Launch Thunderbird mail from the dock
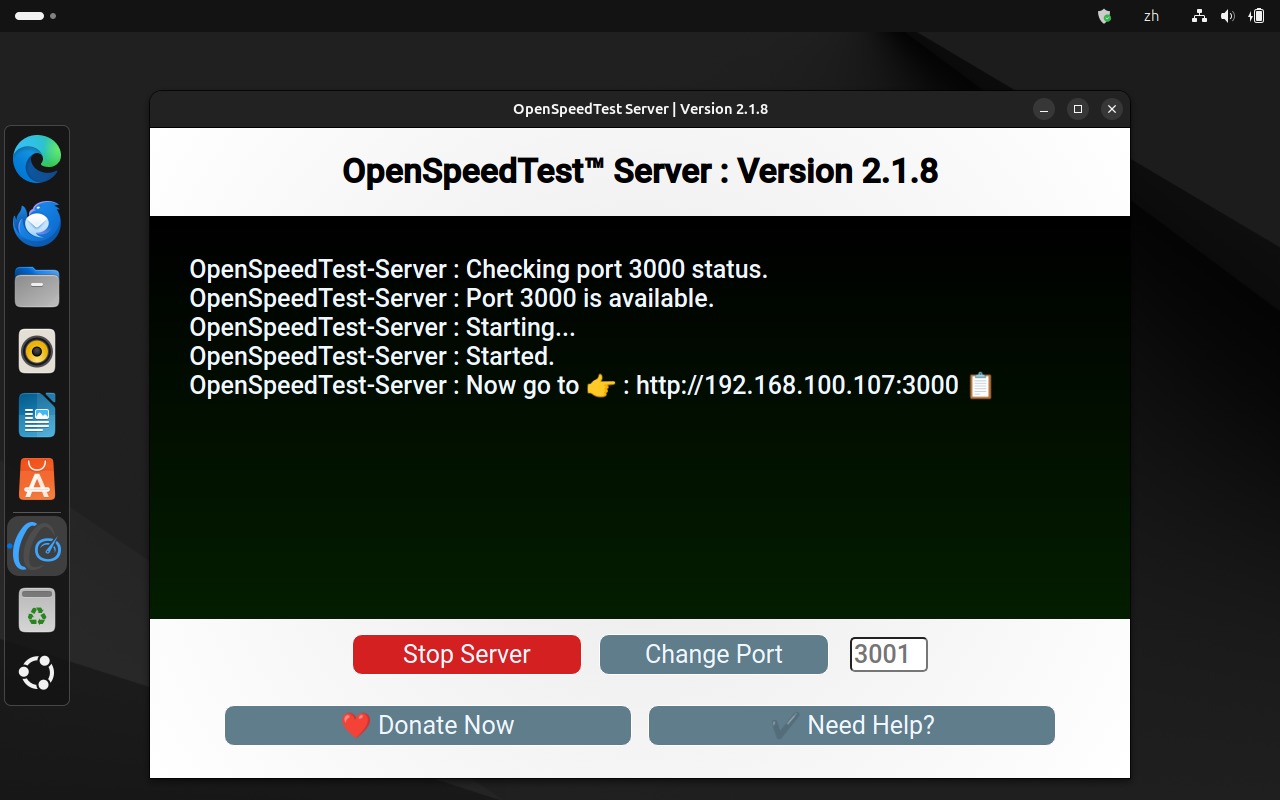 click(x=37, y=224)
